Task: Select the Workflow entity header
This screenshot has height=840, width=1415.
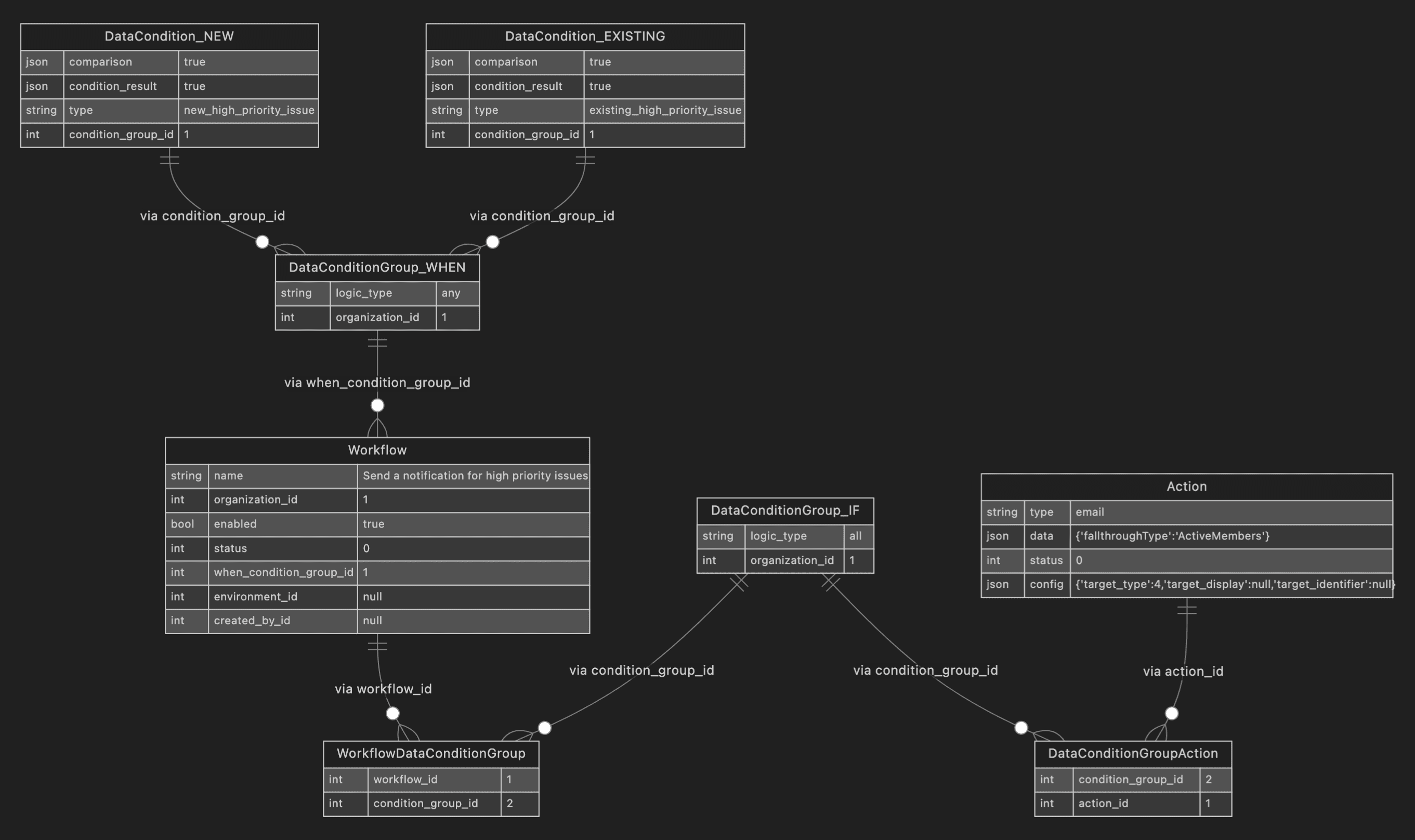Action: pos(377,450)
